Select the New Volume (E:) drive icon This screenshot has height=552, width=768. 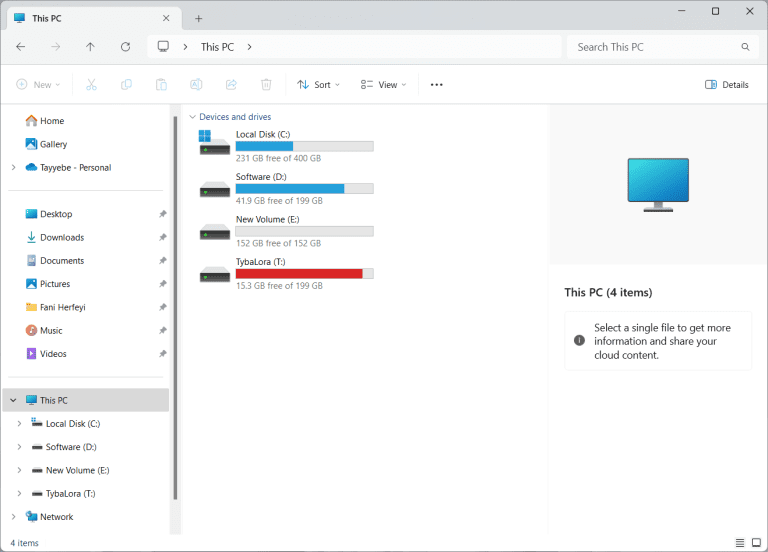(215, 232)
